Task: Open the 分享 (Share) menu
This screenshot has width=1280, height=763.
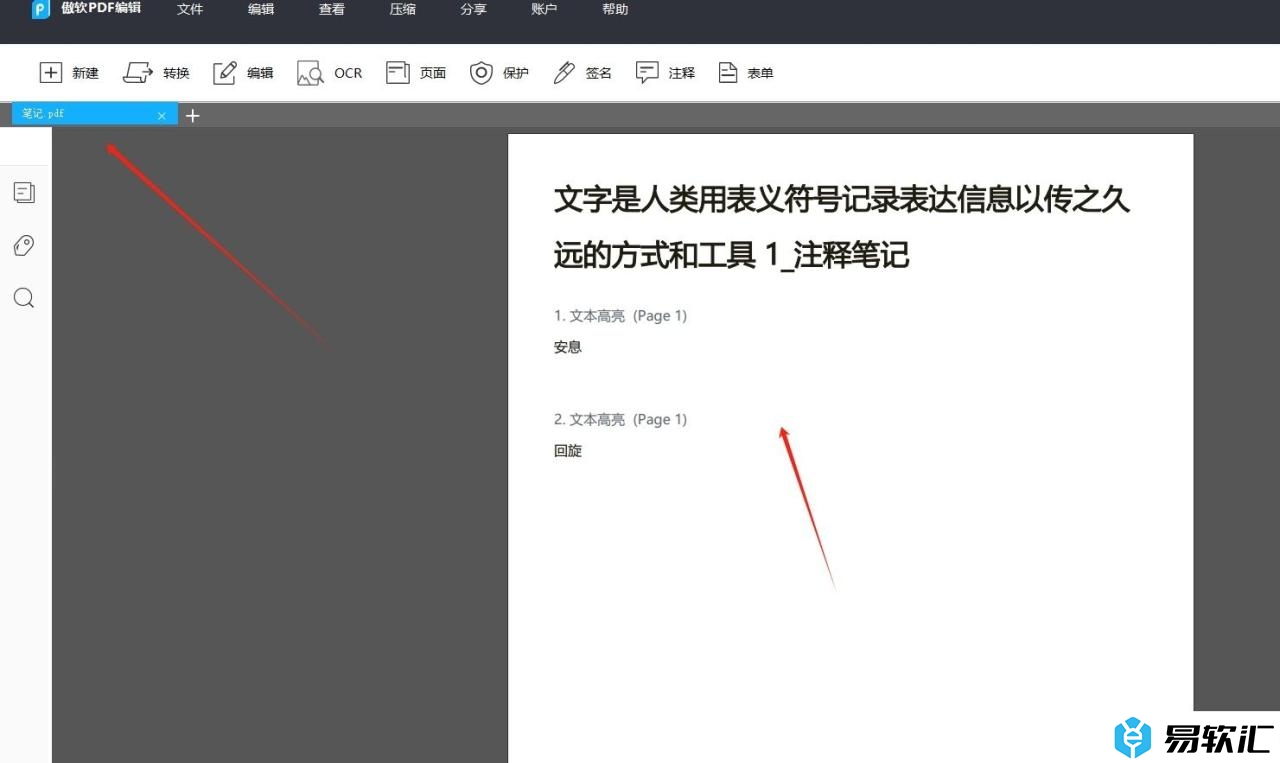Action: (x=474, y=9)
